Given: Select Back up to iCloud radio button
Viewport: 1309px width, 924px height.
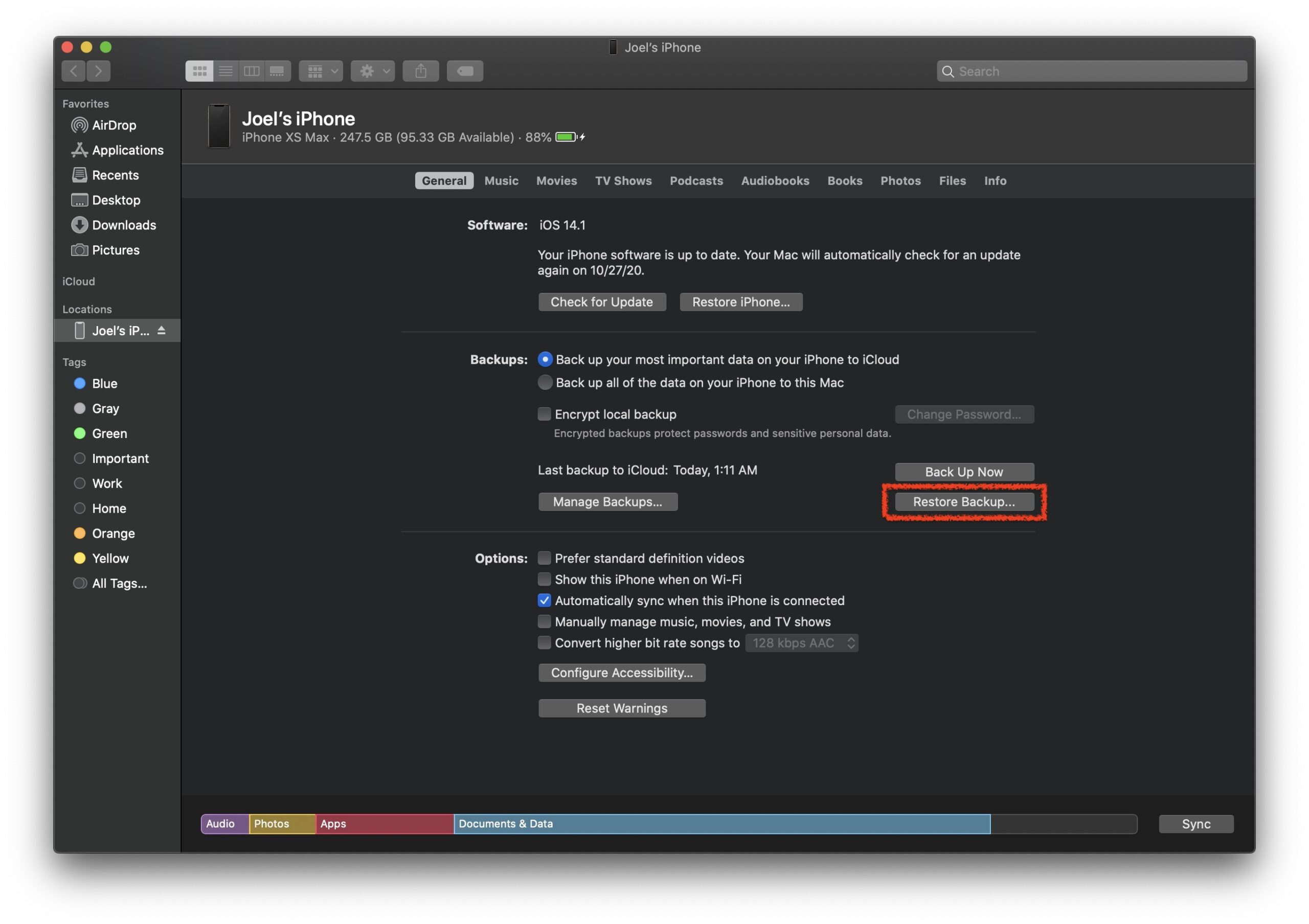Looking at the screenshot, I should pyautogui.click(x=544, y=359).
